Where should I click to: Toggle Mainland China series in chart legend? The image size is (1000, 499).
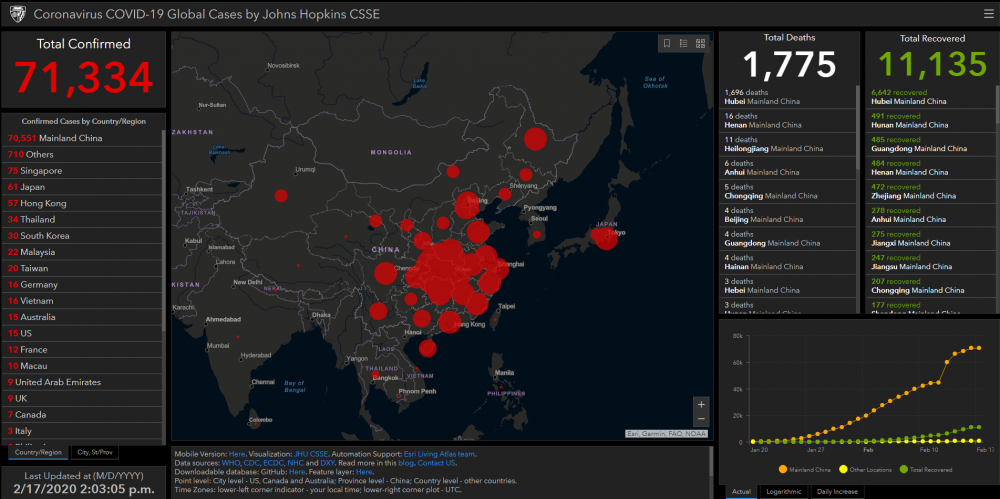pos(805,470)
